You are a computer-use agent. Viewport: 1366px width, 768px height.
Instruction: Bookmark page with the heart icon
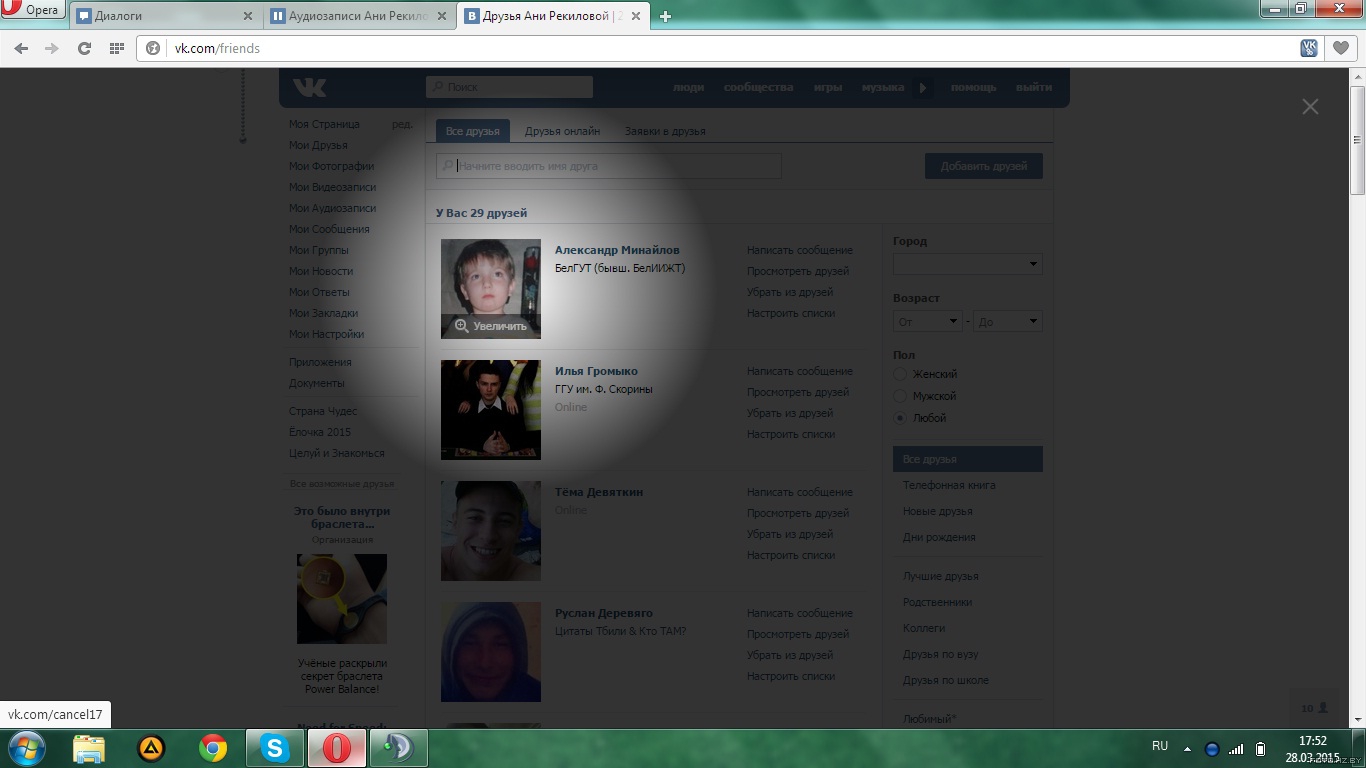point(1341,48)
